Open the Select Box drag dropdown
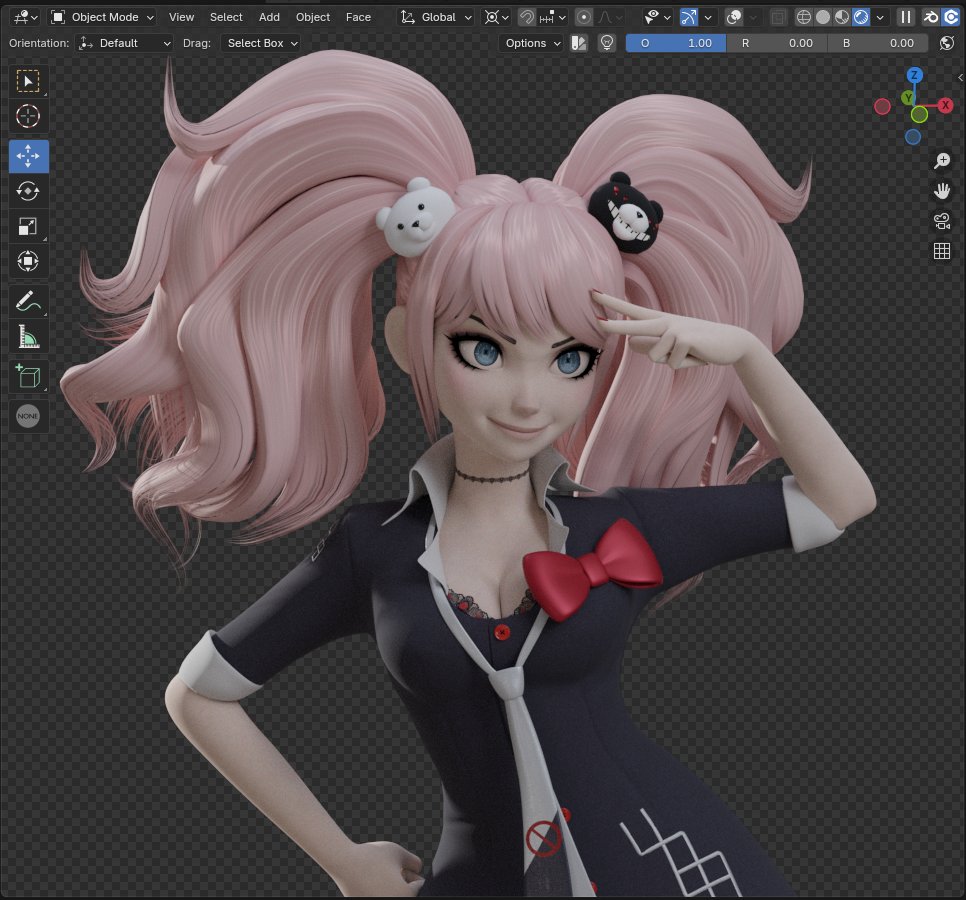The image size is (966, 900). point(260,43)
